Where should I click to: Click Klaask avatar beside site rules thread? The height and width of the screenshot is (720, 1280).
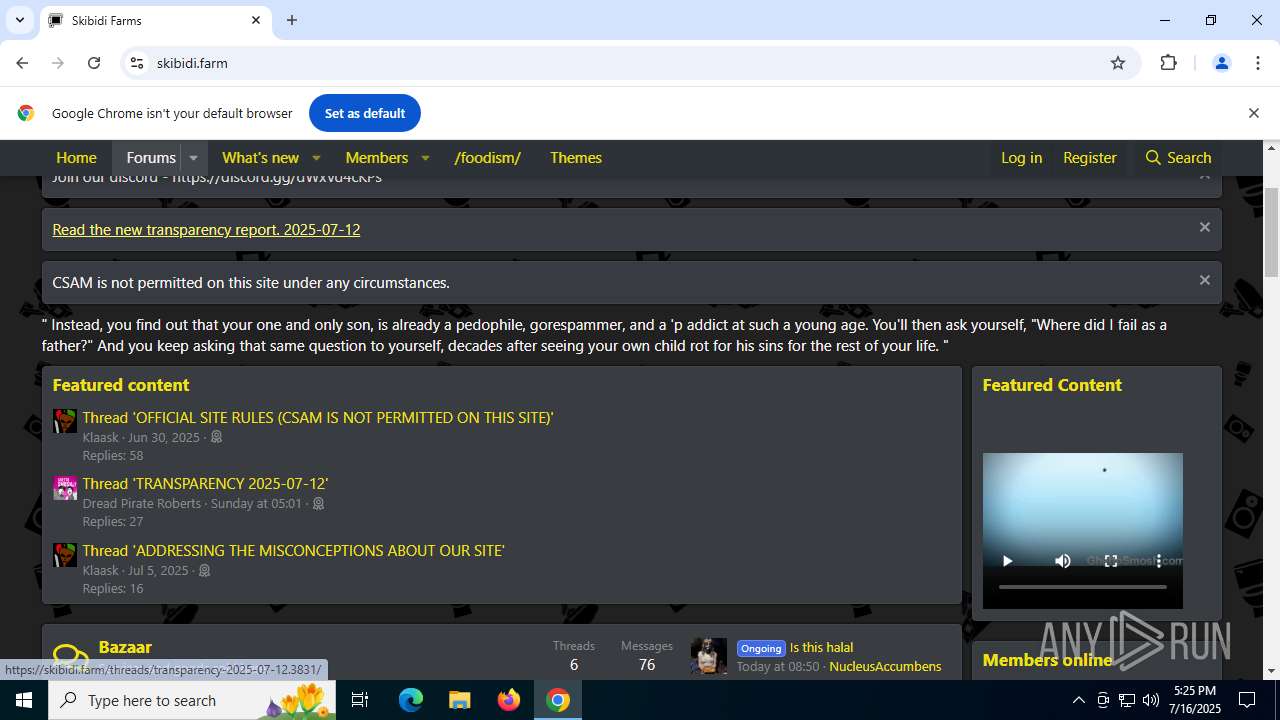click(65, 421)
